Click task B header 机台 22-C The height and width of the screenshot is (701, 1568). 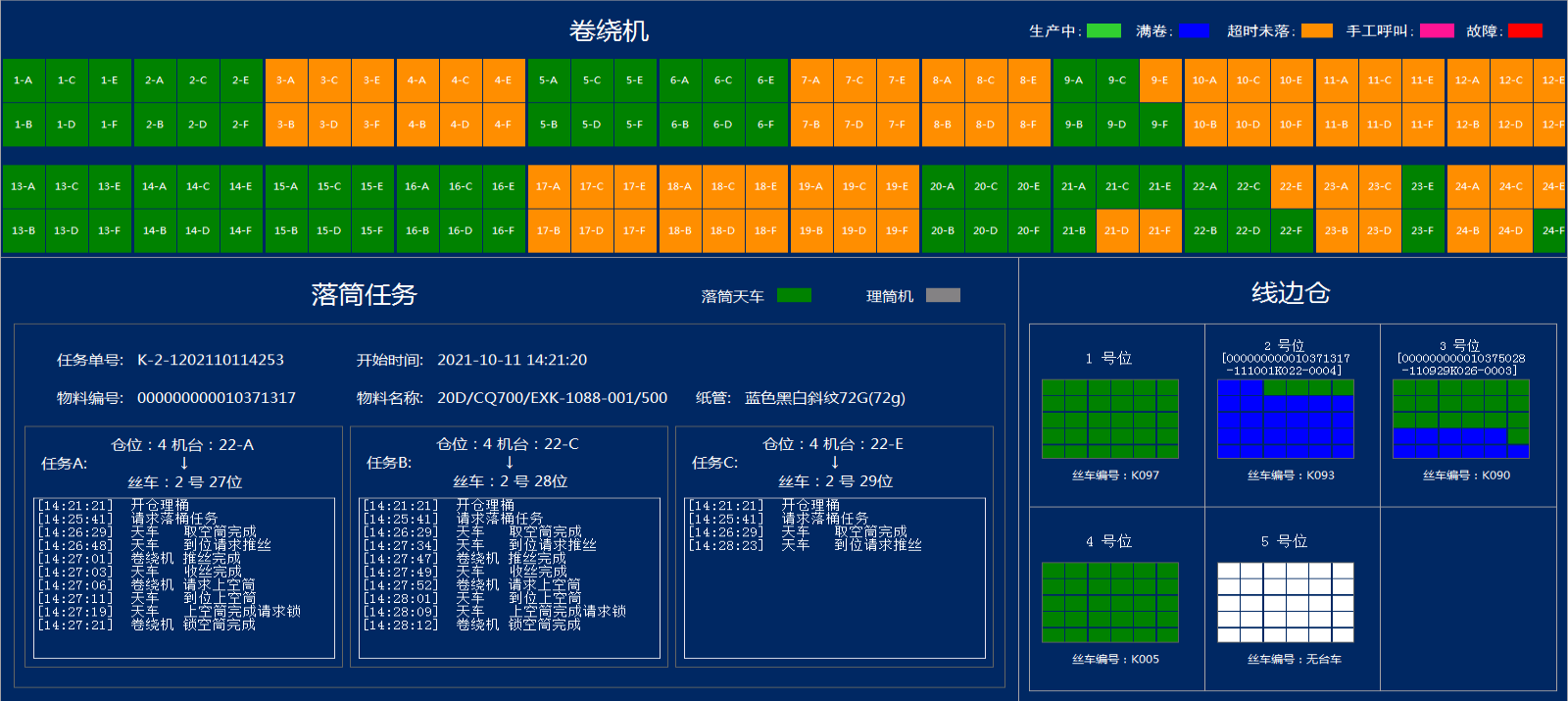click(x=538, y=444)
